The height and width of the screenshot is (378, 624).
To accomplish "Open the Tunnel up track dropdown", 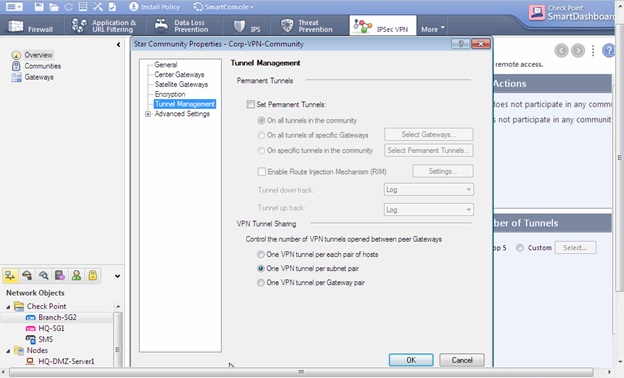I will click(x=429, y=209).
